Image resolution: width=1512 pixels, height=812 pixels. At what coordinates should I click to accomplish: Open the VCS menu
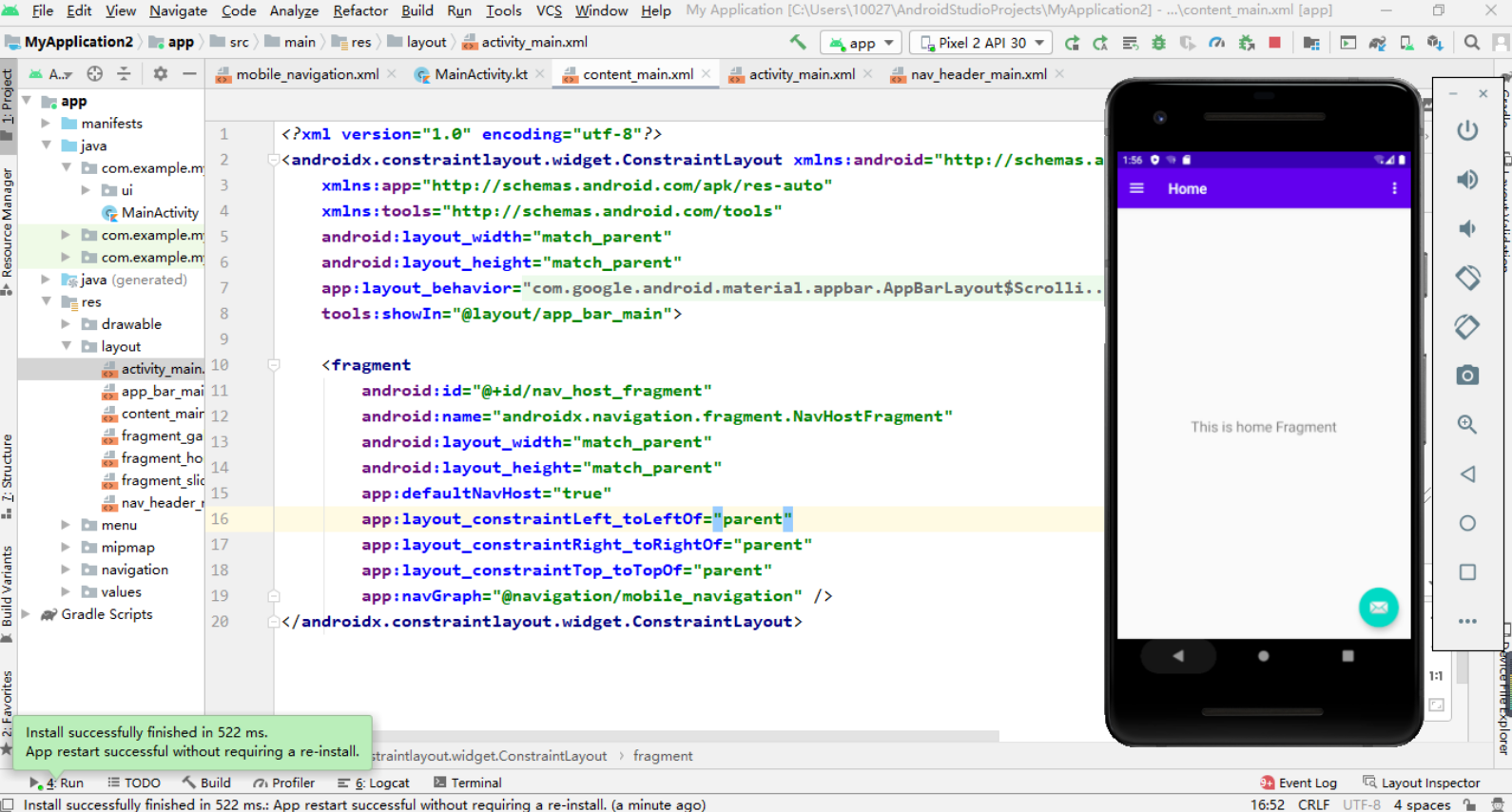click(549, 10)
